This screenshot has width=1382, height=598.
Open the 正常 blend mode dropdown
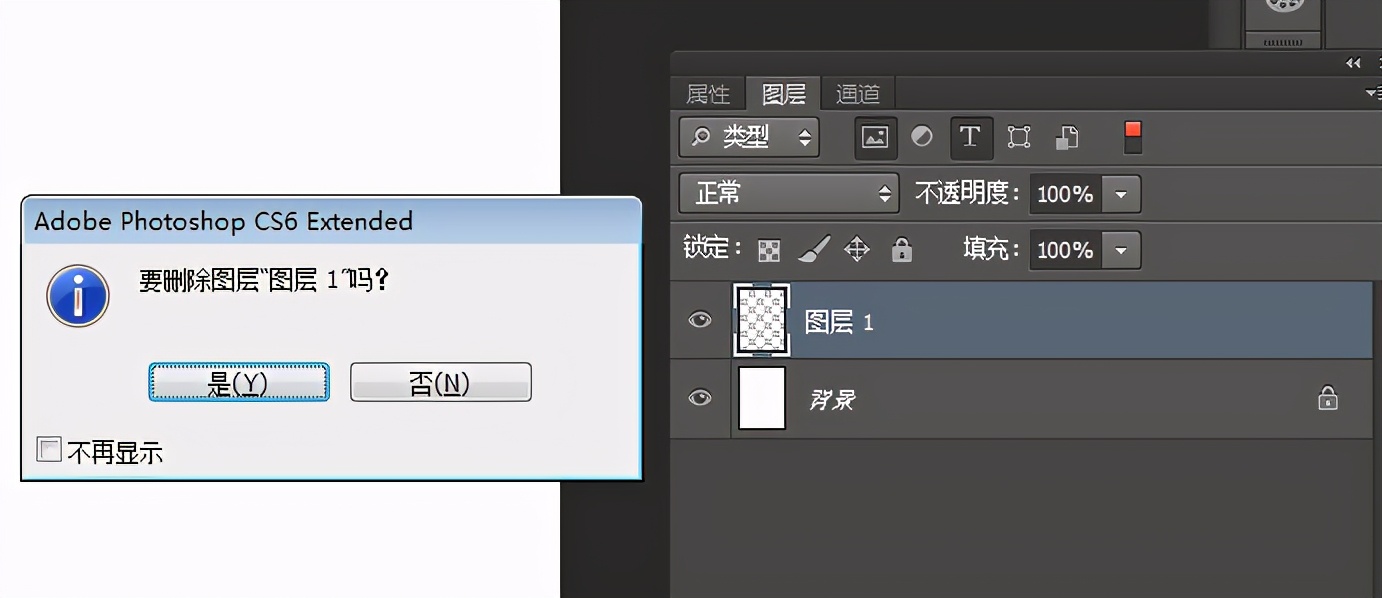click(789, 193)
